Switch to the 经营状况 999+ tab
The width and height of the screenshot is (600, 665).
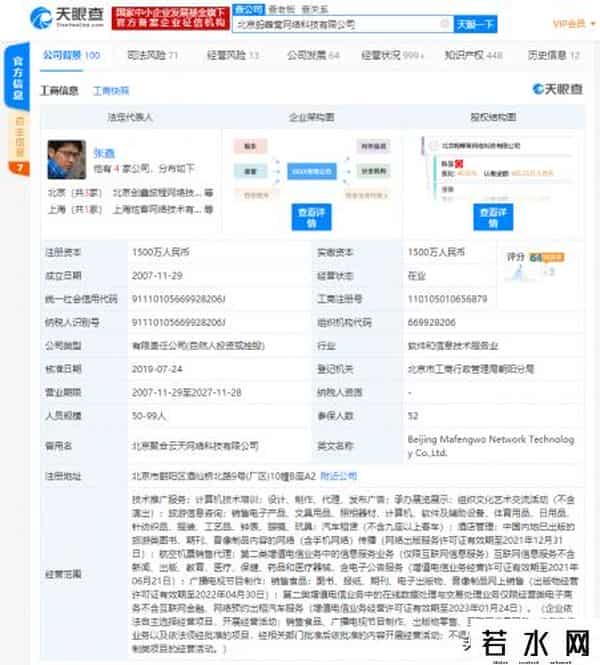tap(393, 55)
